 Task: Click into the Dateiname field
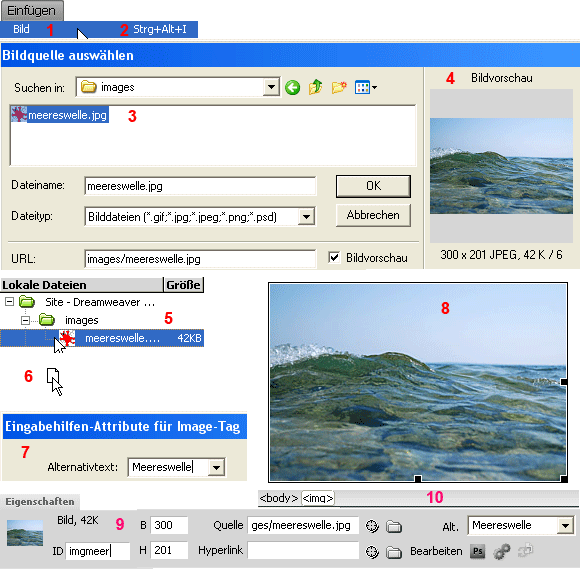[200, 186]
